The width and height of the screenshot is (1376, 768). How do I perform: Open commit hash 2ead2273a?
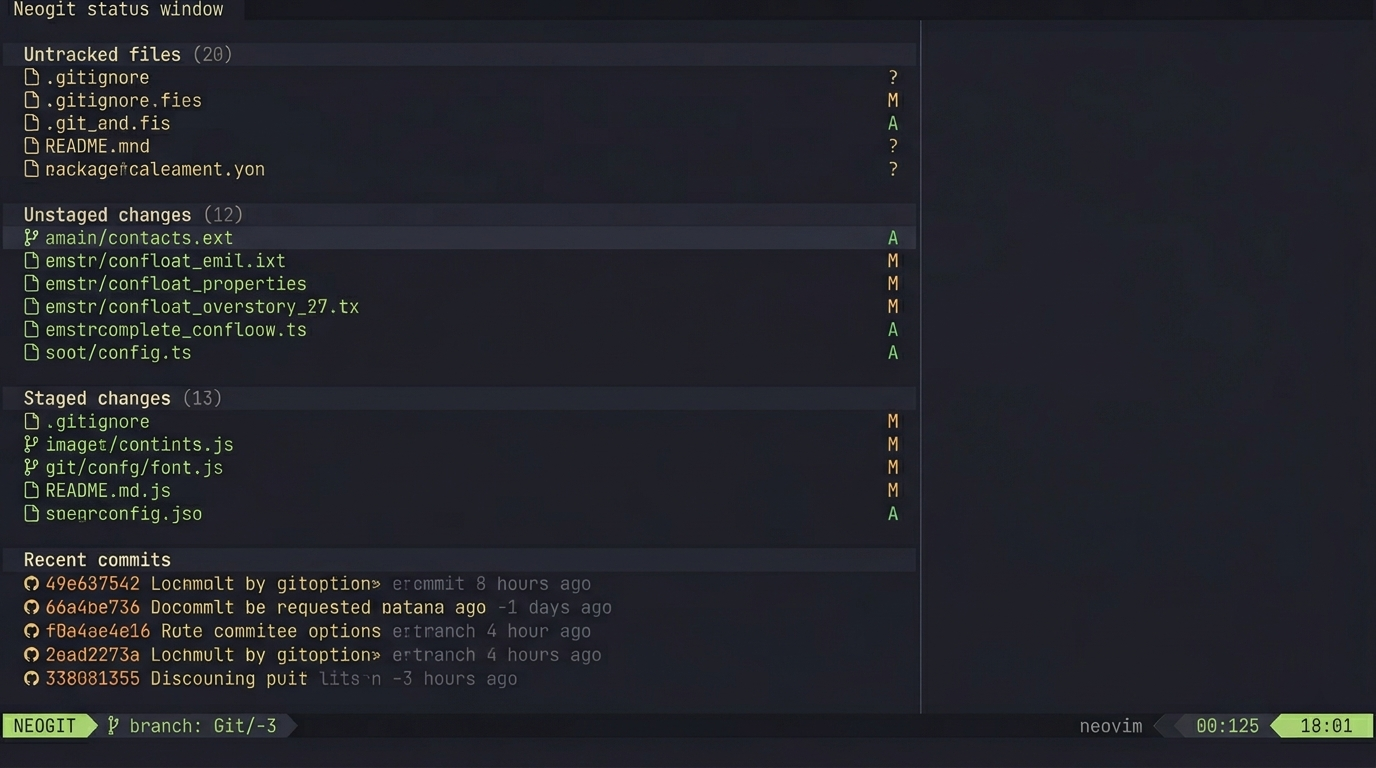coord(92,655)
